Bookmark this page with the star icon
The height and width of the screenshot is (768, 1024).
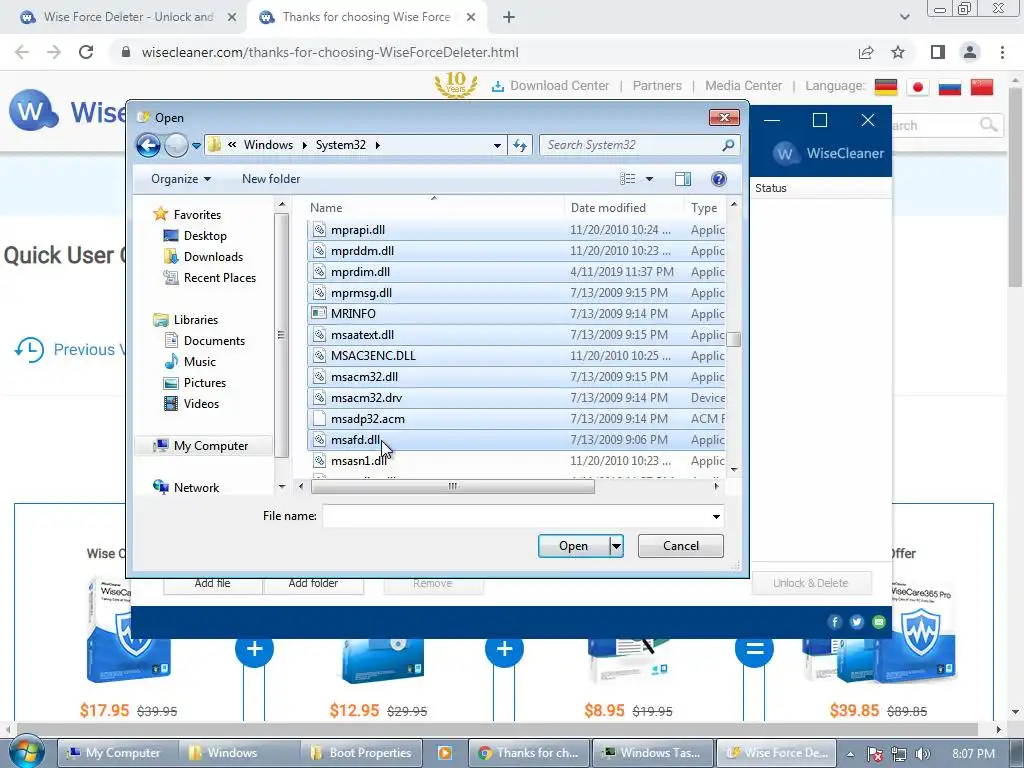click(898, 52)
